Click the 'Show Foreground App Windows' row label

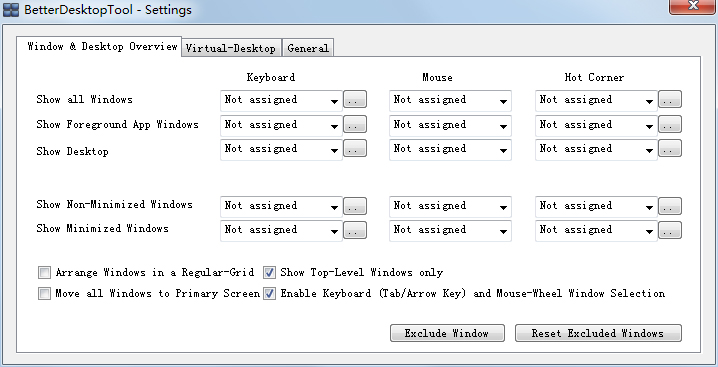coord(118,125)
